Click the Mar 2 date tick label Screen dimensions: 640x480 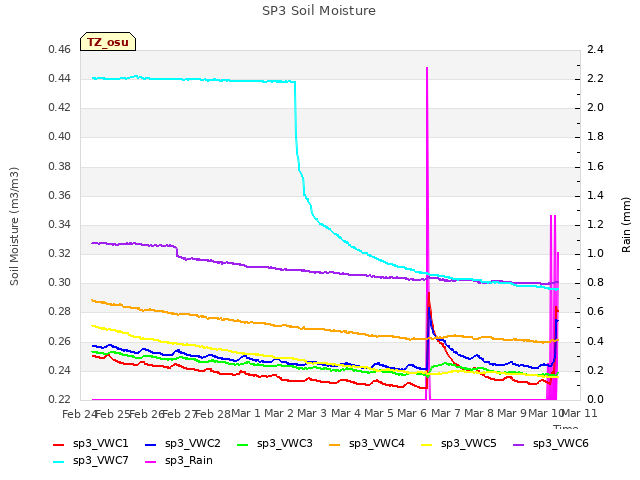click(279, 413)
